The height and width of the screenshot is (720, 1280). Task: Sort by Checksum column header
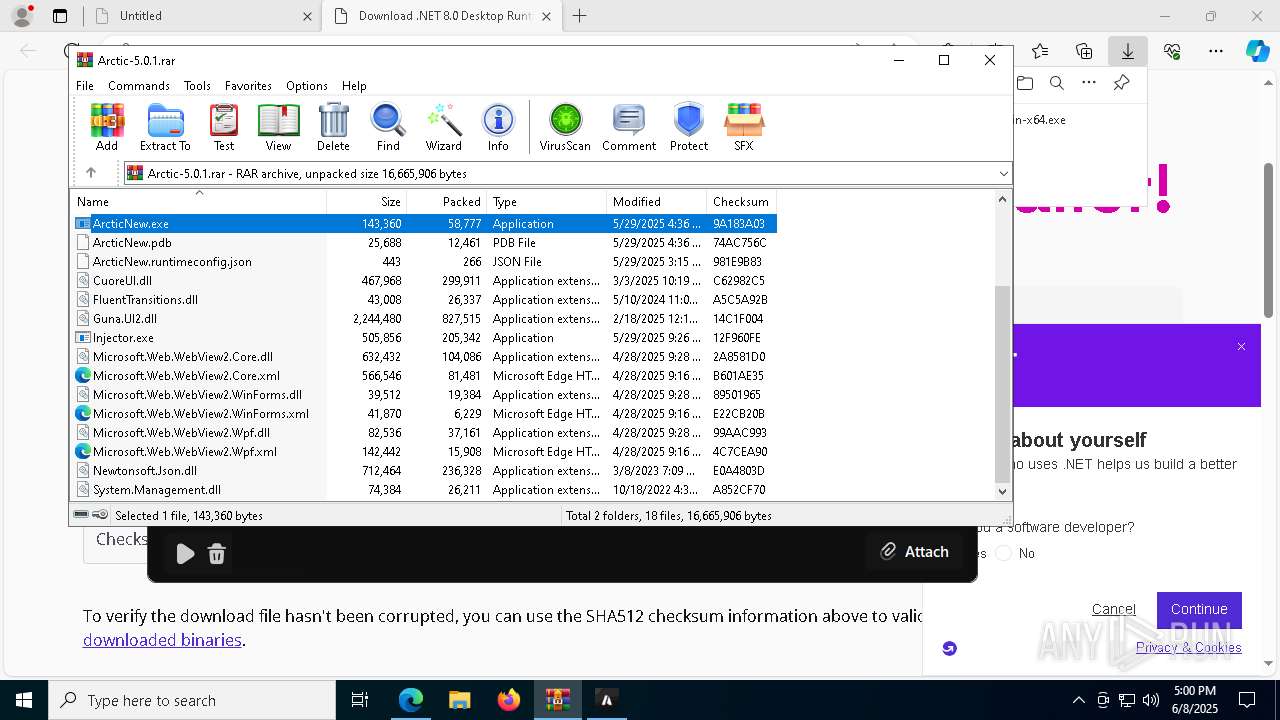click(741, 201)
